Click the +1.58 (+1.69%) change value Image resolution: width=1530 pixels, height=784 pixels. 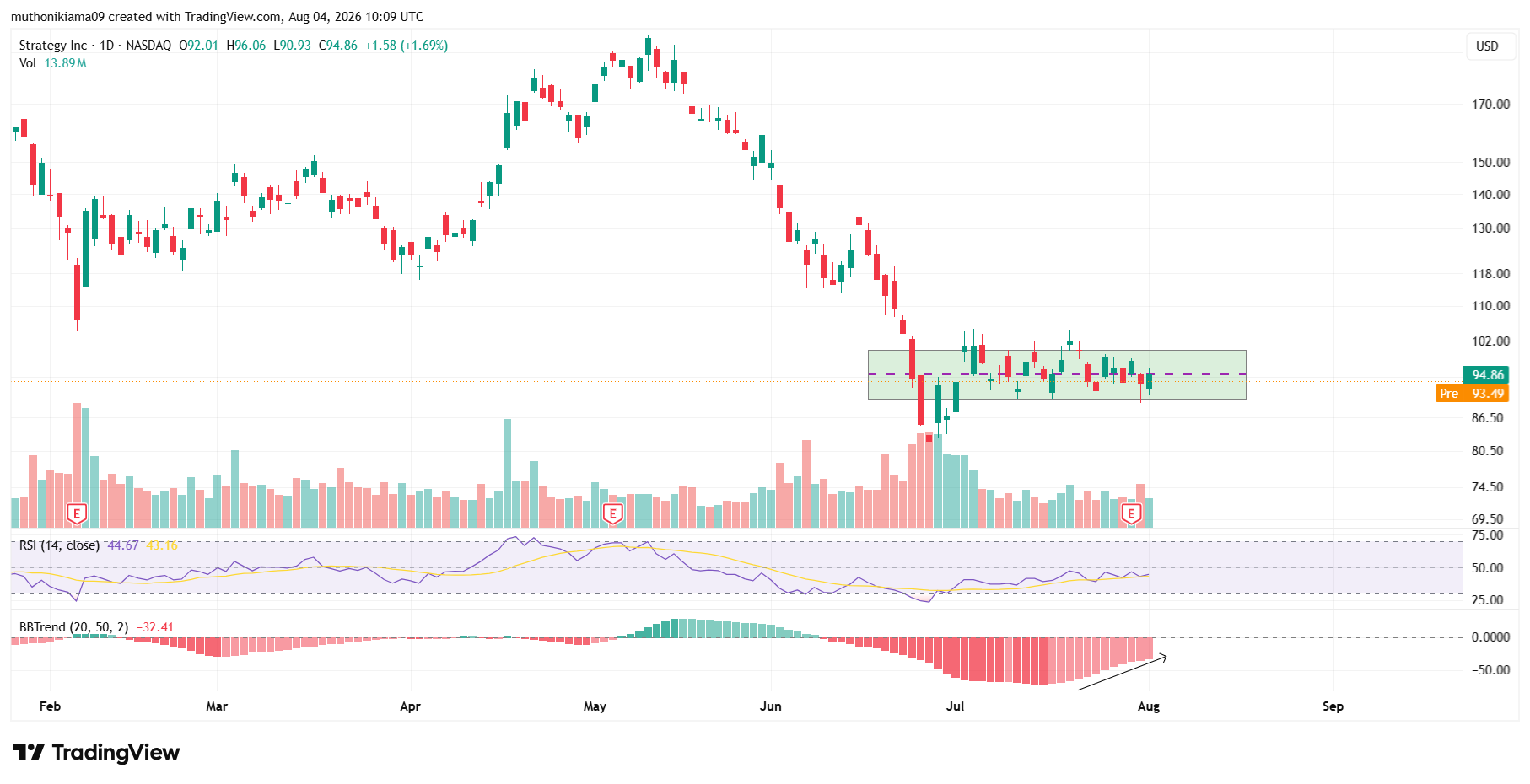[406, 46]
